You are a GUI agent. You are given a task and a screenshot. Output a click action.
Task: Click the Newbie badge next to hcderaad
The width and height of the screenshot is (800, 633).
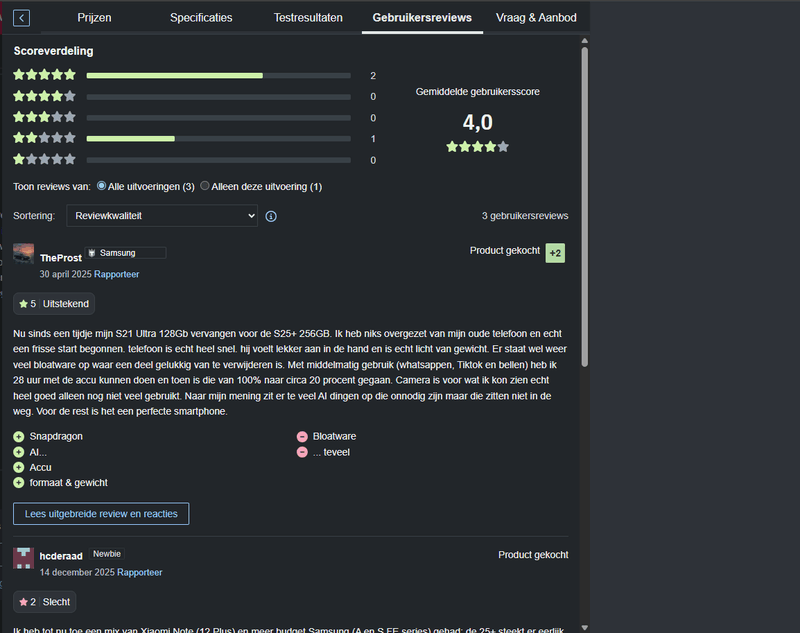107,554
